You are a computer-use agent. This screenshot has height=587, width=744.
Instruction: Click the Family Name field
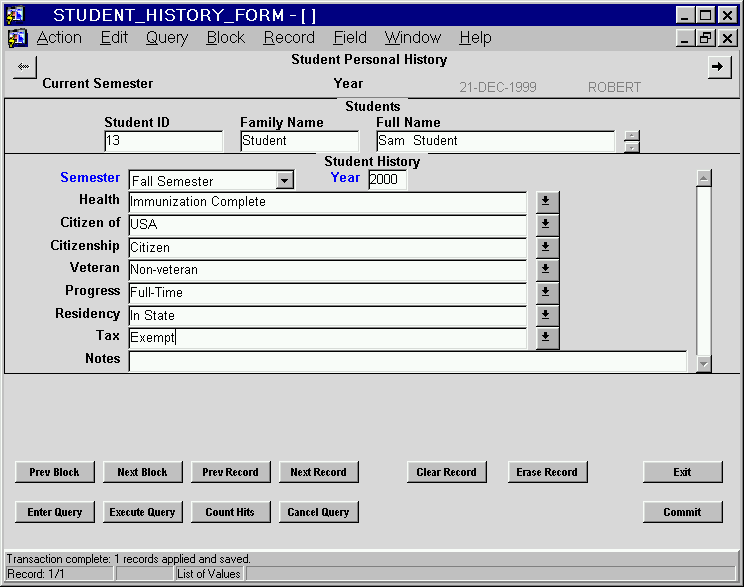point(299,141)
